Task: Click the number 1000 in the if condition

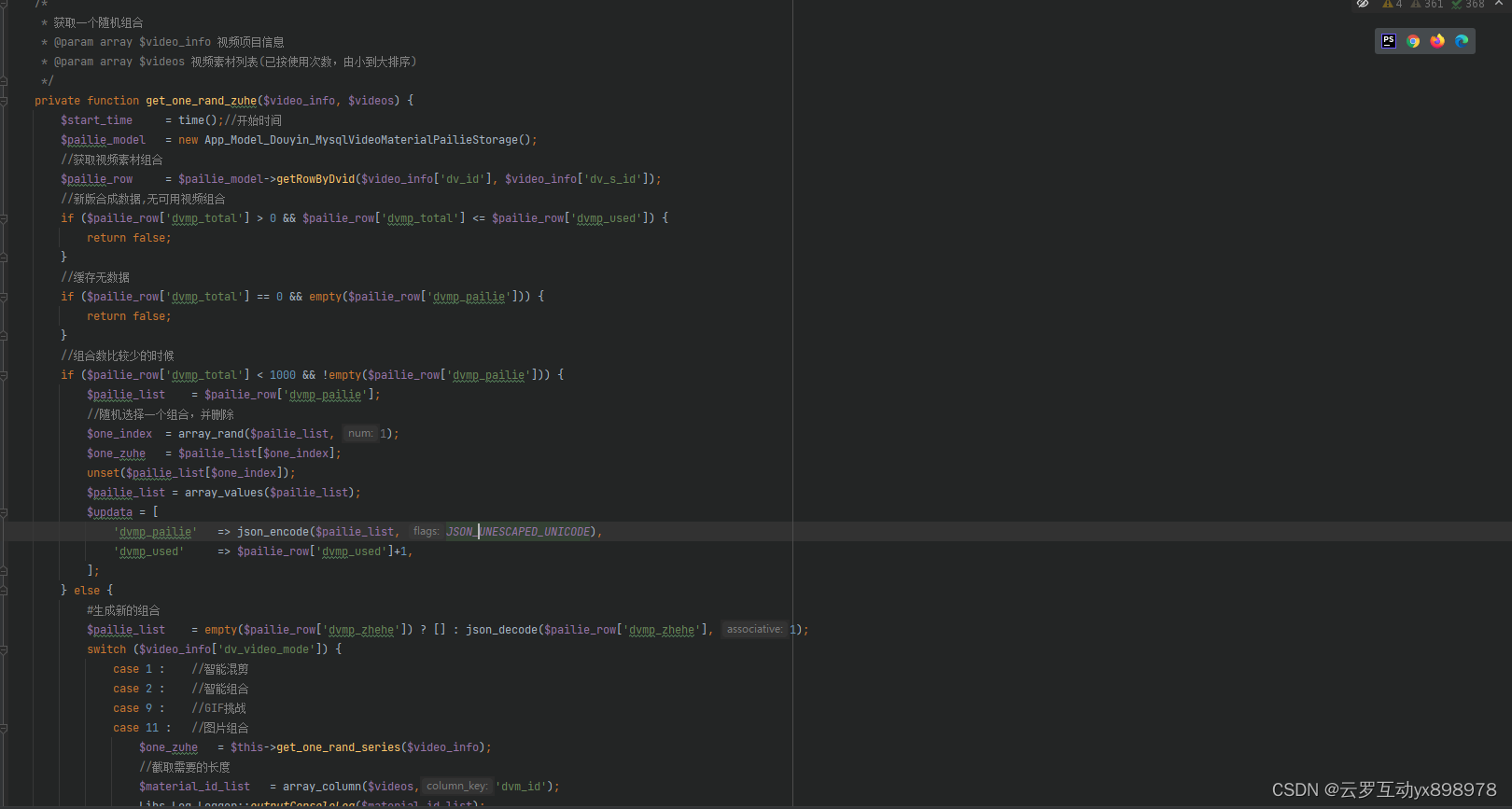Action: (283, 375)
